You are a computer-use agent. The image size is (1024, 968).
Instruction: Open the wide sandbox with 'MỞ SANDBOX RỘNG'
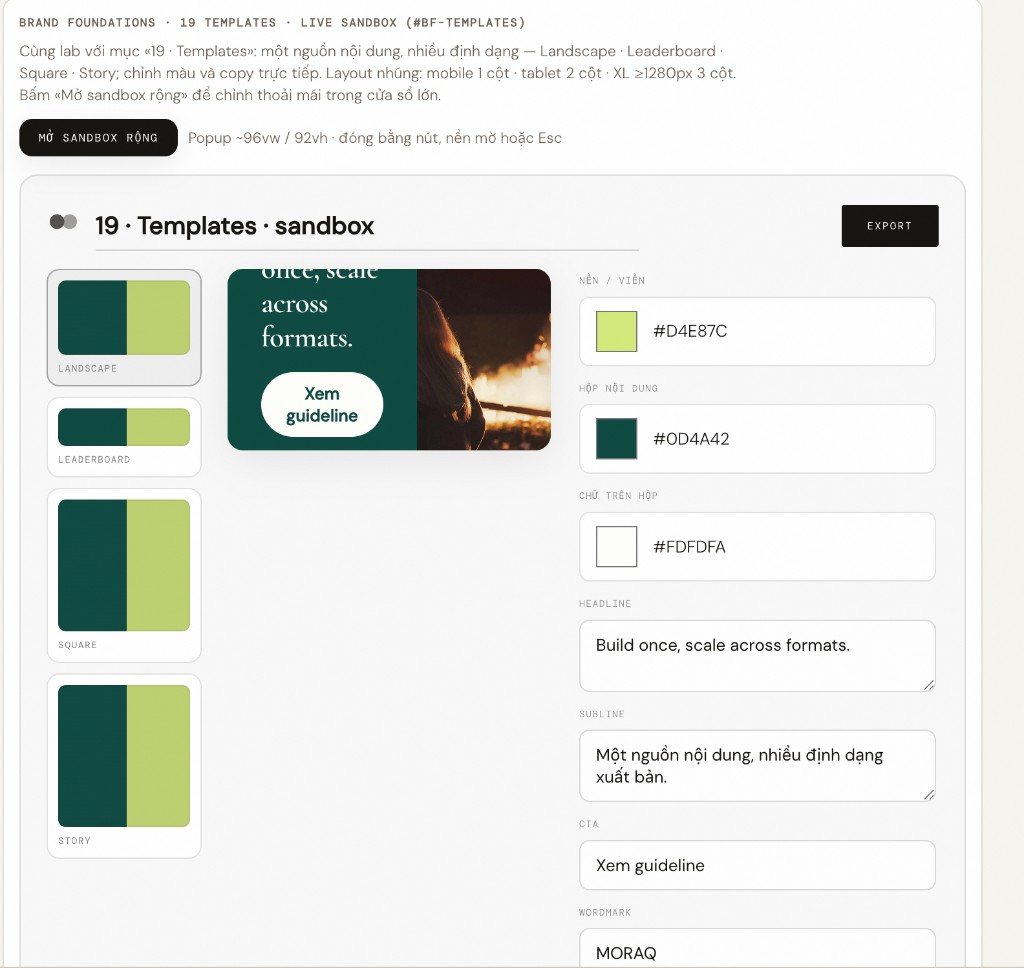click(x=99, y=138)
